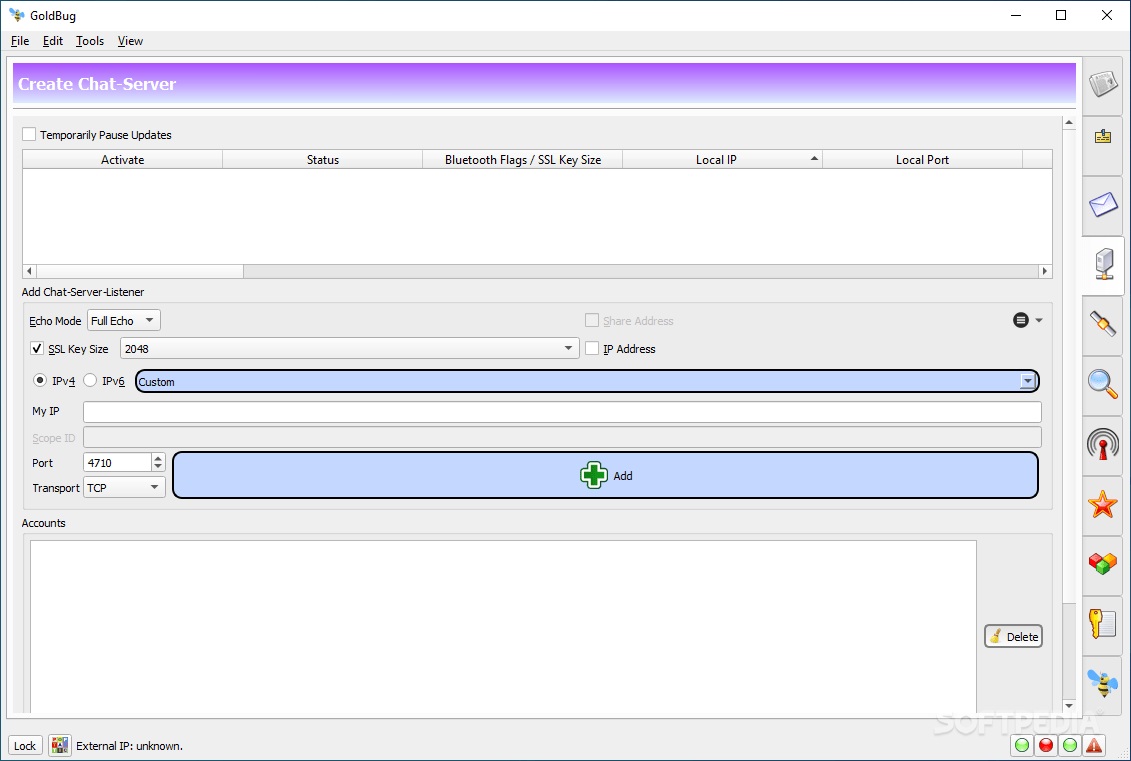Click the red status light in the status bar

tap(1045, 745)
